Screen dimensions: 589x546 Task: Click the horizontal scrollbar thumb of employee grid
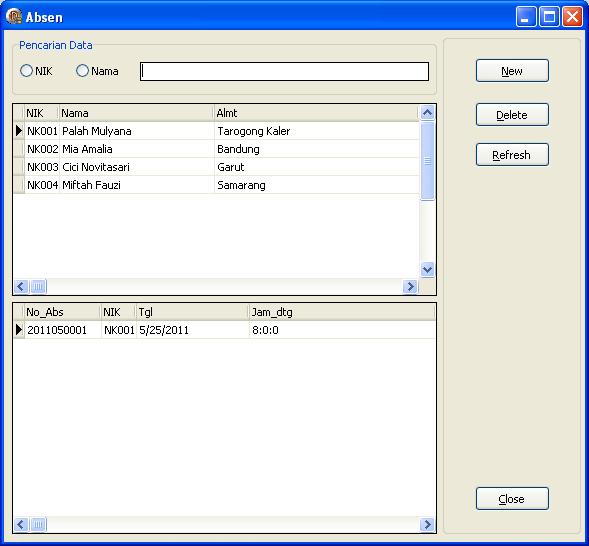pos(38,287)
